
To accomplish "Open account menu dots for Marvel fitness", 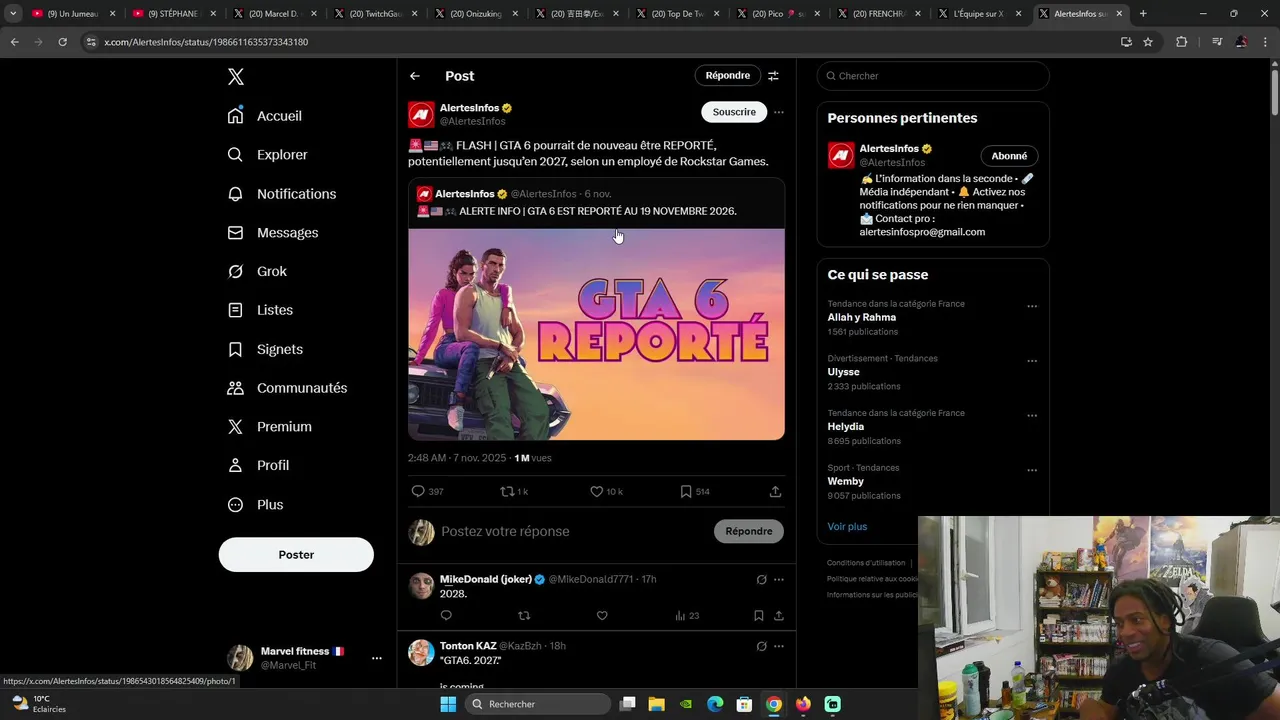I will tap(377, 658).
